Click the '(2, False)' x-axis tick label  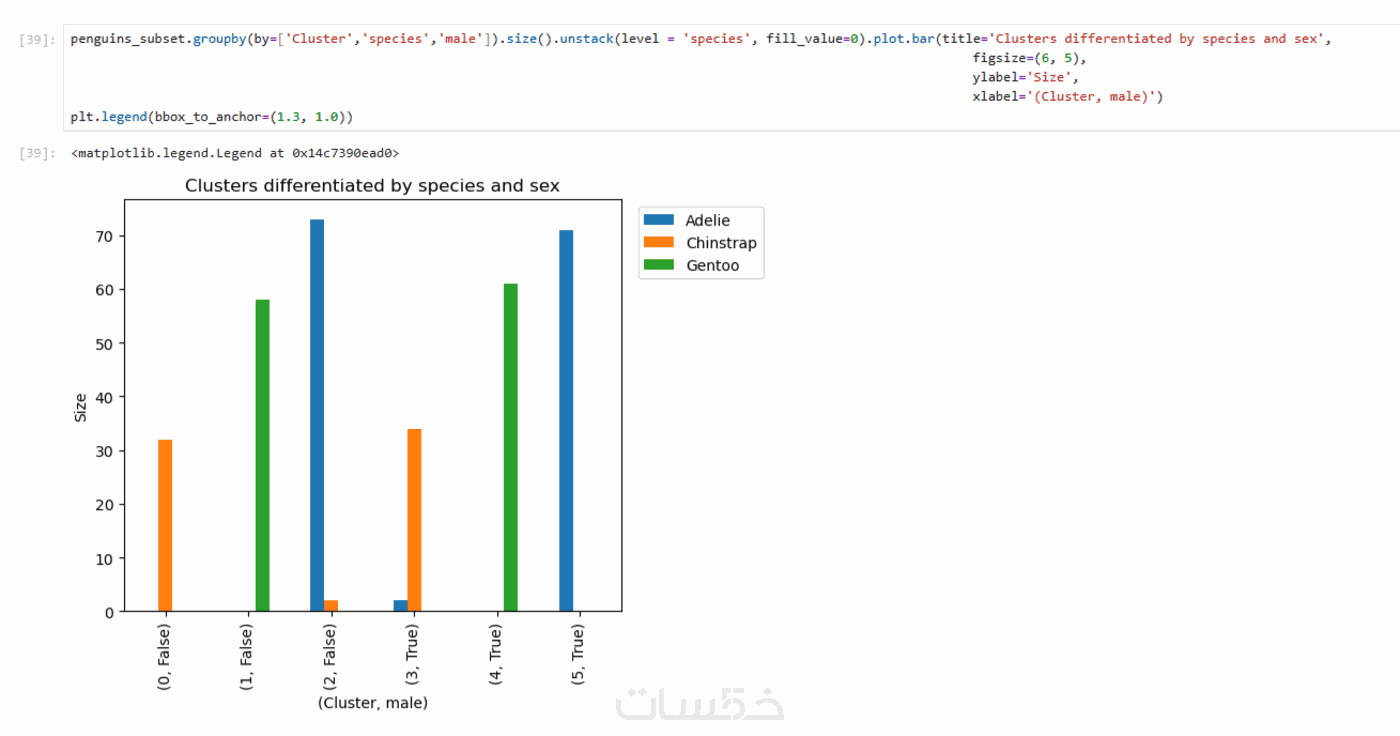coord(331,657)
